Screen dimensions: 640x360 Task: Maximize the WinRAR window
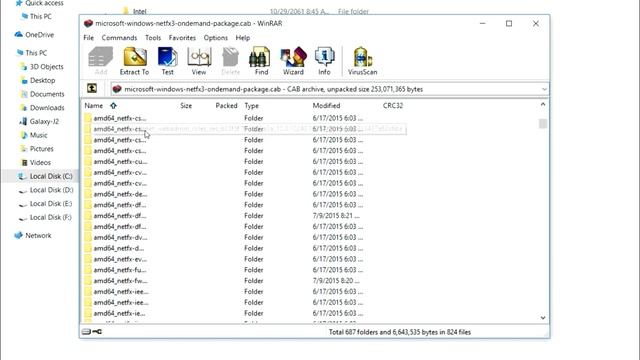click(509, 23)
